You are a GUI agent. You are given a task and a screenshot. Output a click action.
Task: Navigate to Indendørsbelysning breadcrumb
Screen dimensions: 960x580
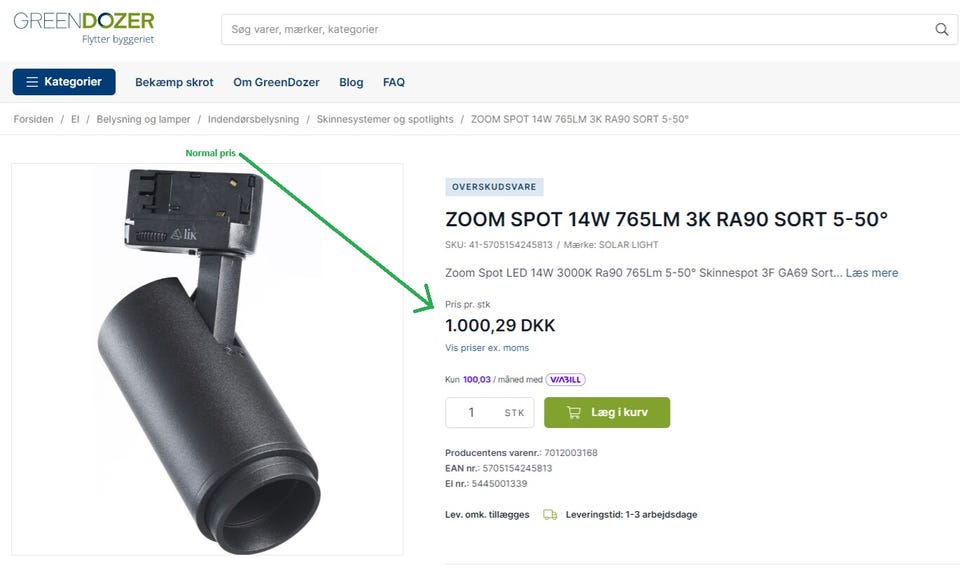pos(253,119)
